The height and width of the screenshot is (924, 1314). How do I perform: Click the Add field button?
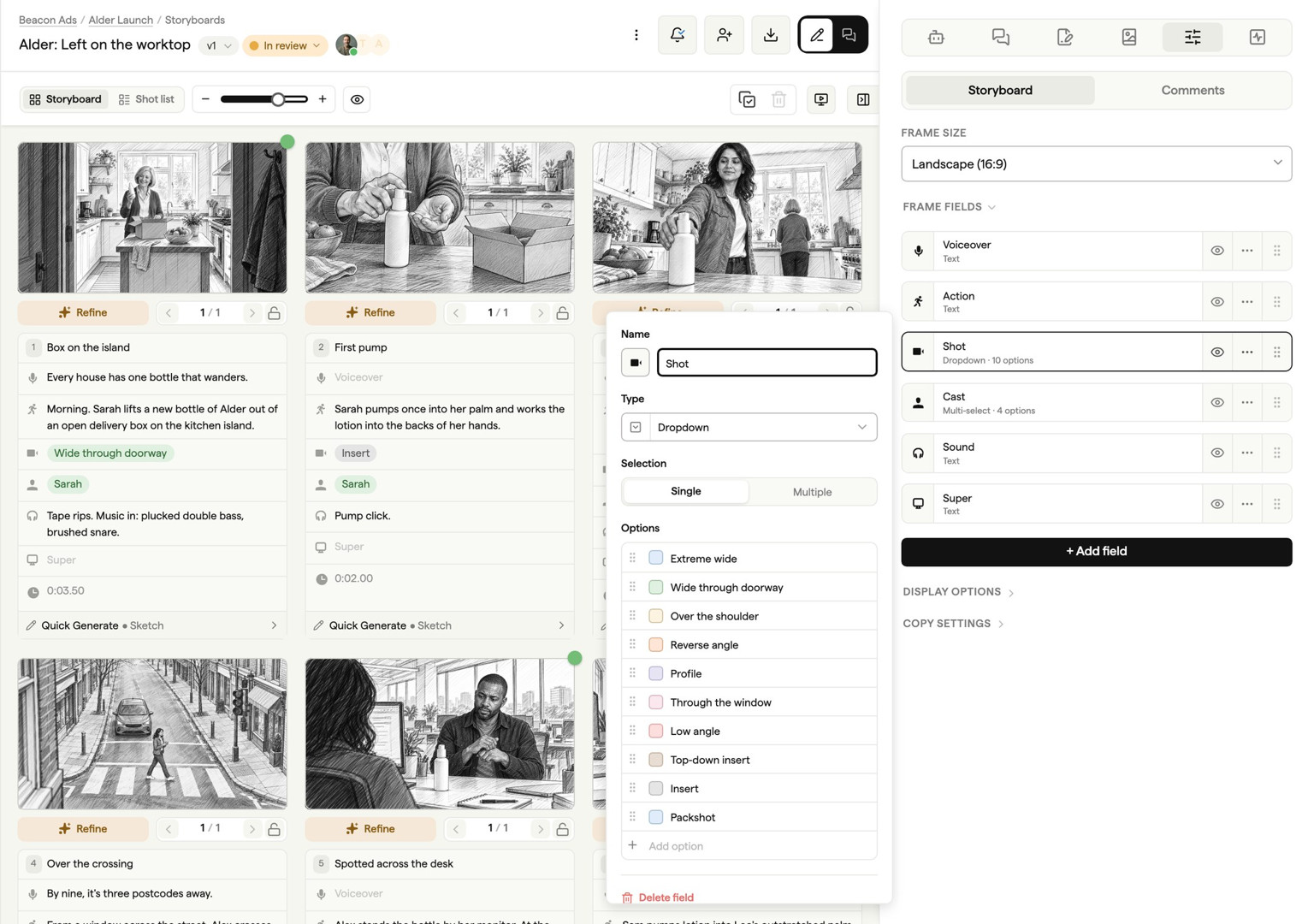[x=1097, y=552]
